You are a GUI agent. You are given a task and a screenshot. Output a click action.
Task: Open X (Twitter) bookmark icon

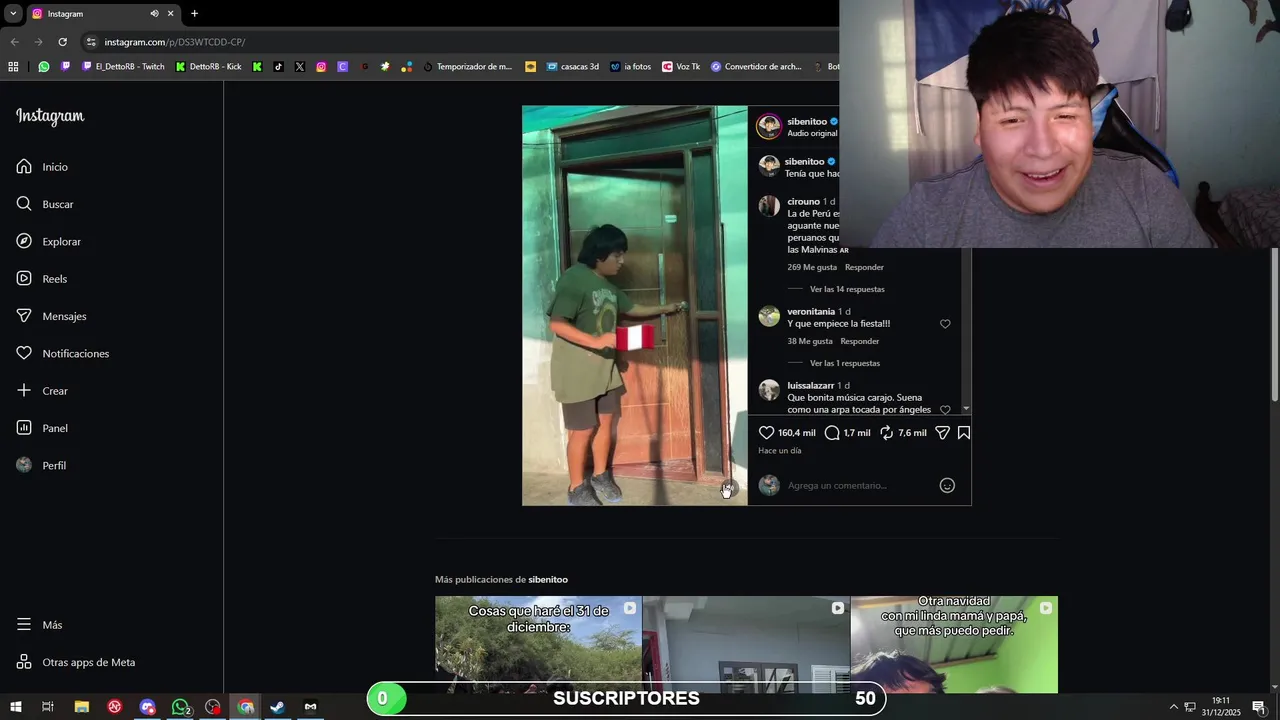300,67
